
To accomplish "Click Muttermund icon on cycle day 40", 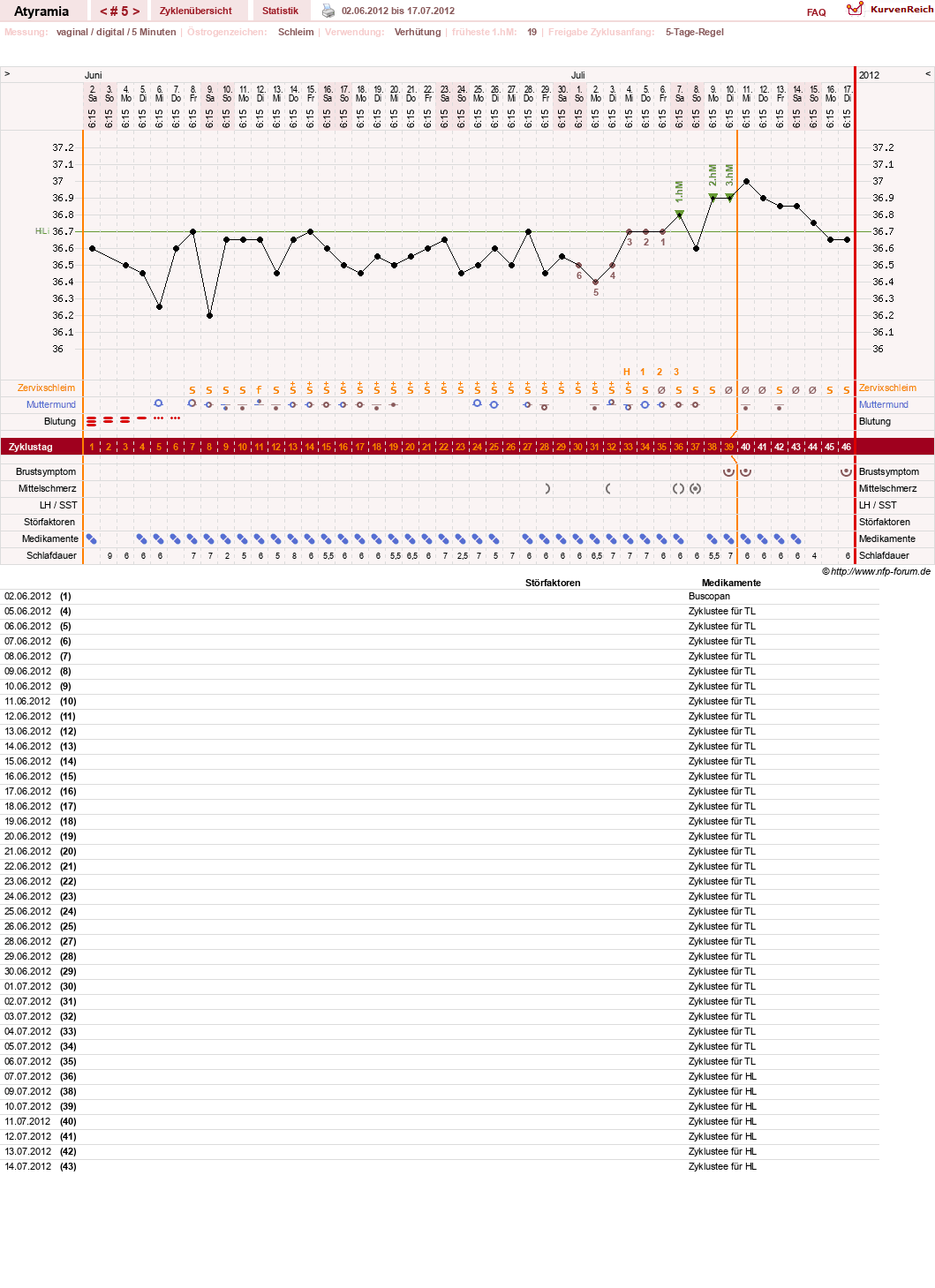I will tap(745, 407).
